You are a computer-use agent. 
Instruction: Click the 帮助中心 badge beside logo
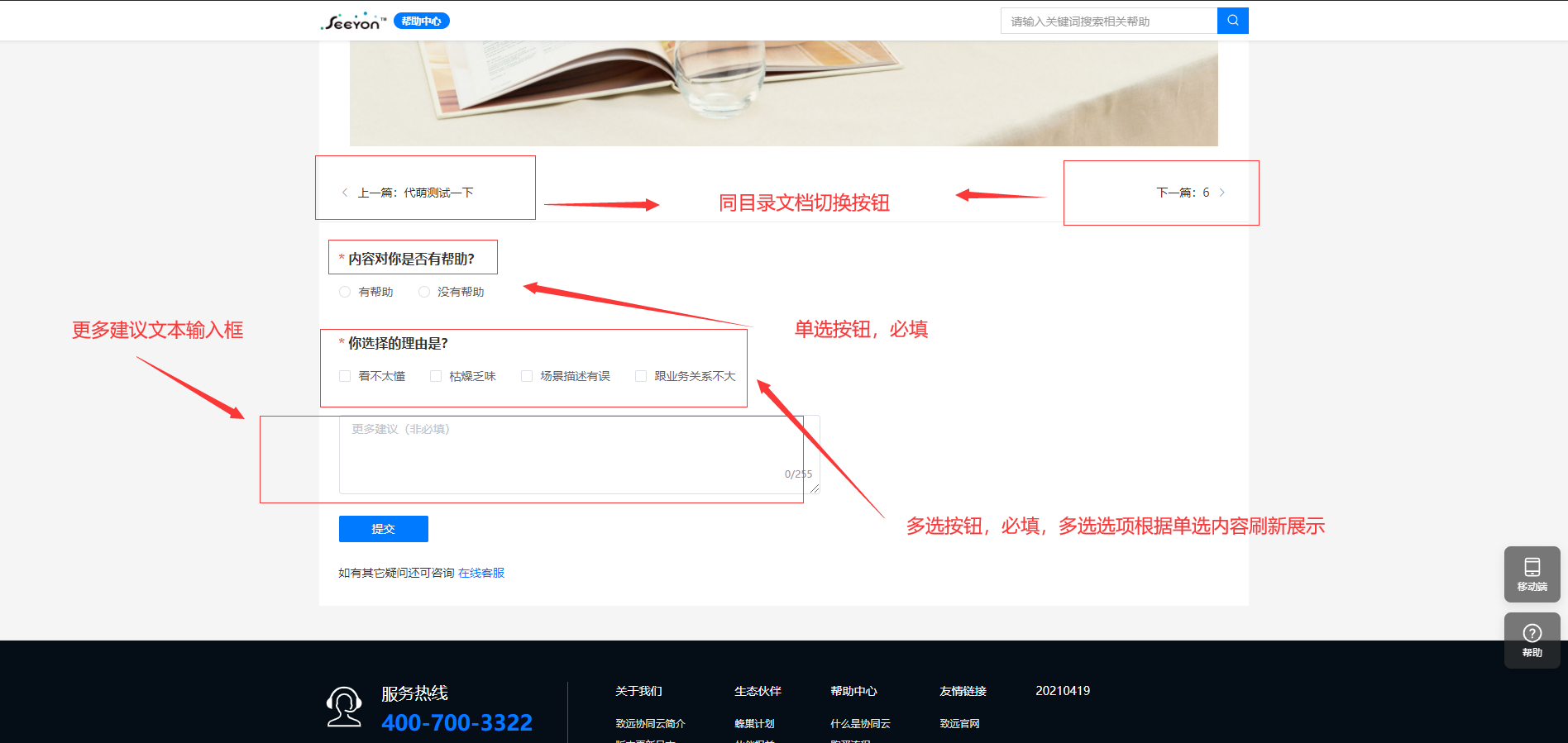pyautogui.click(x=422, y=21)
